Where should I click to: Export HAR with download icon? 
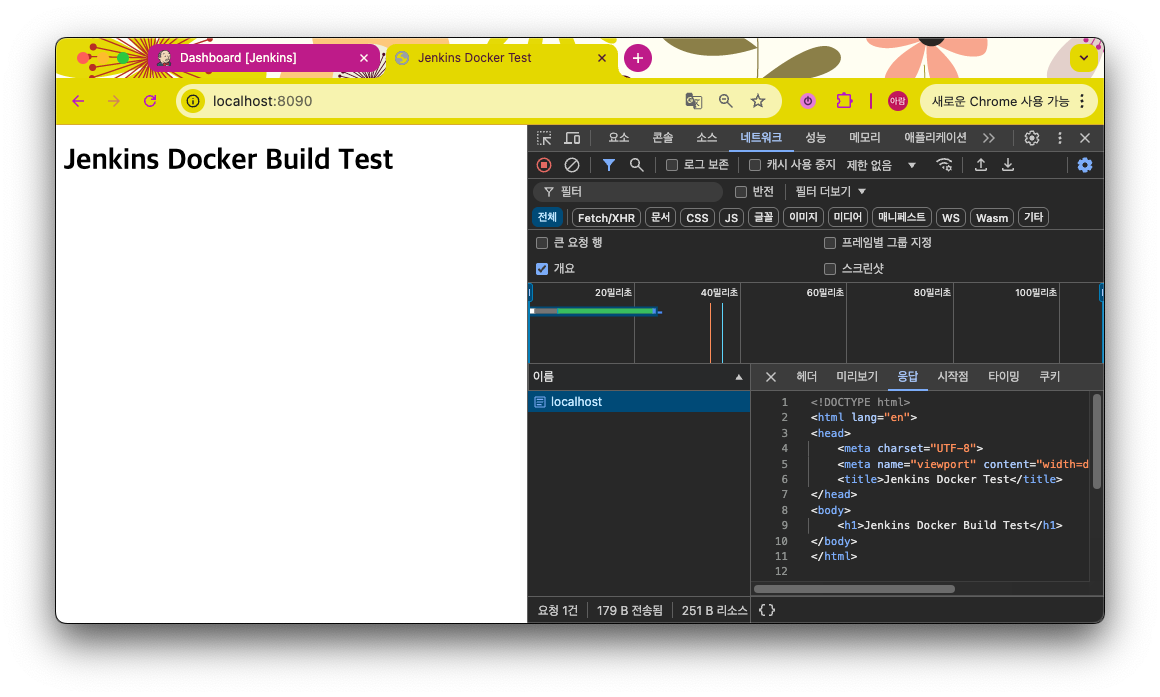click(1008, 165)
